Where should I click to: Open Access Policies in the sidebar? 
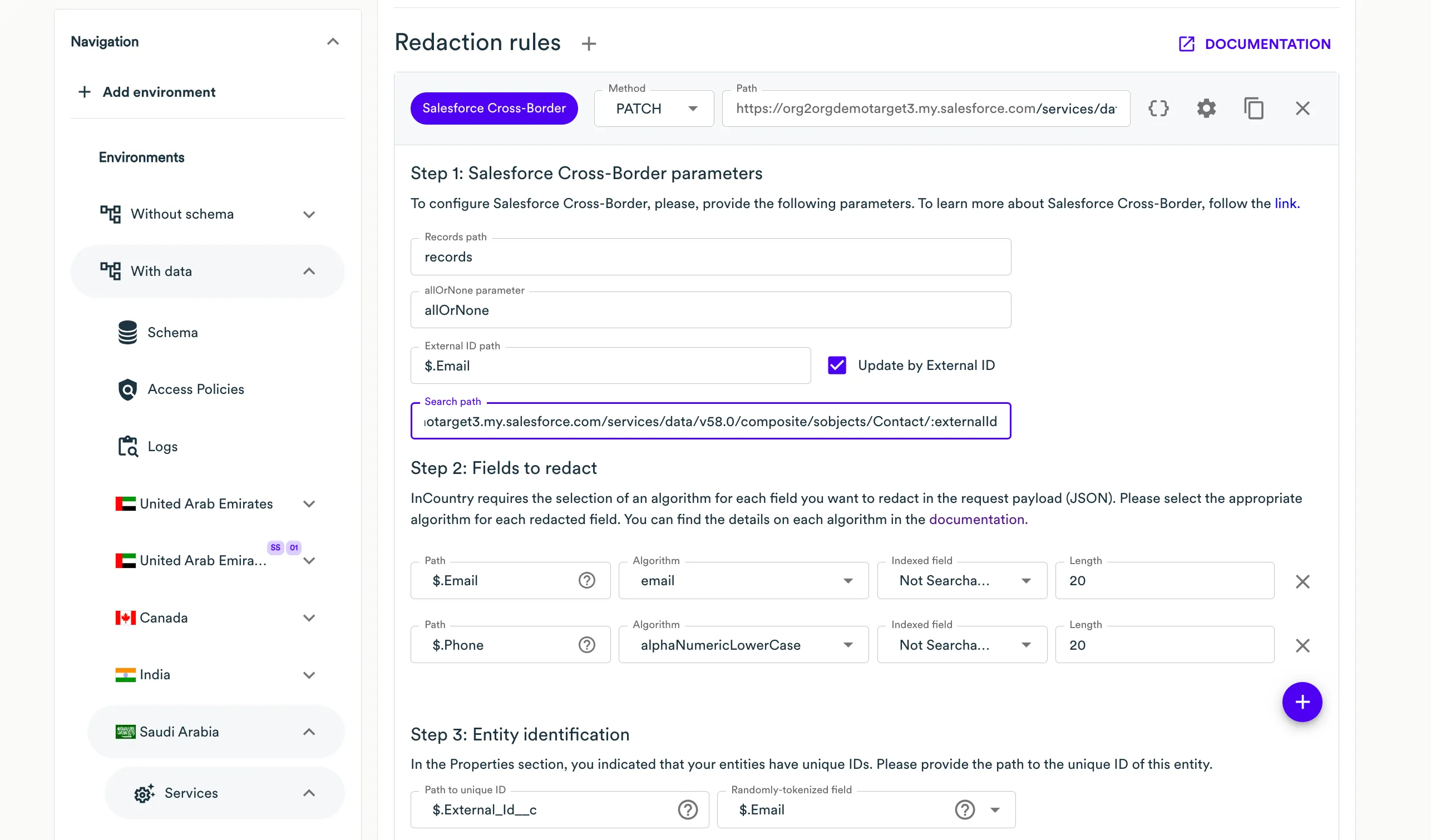[x=195, y=389]
